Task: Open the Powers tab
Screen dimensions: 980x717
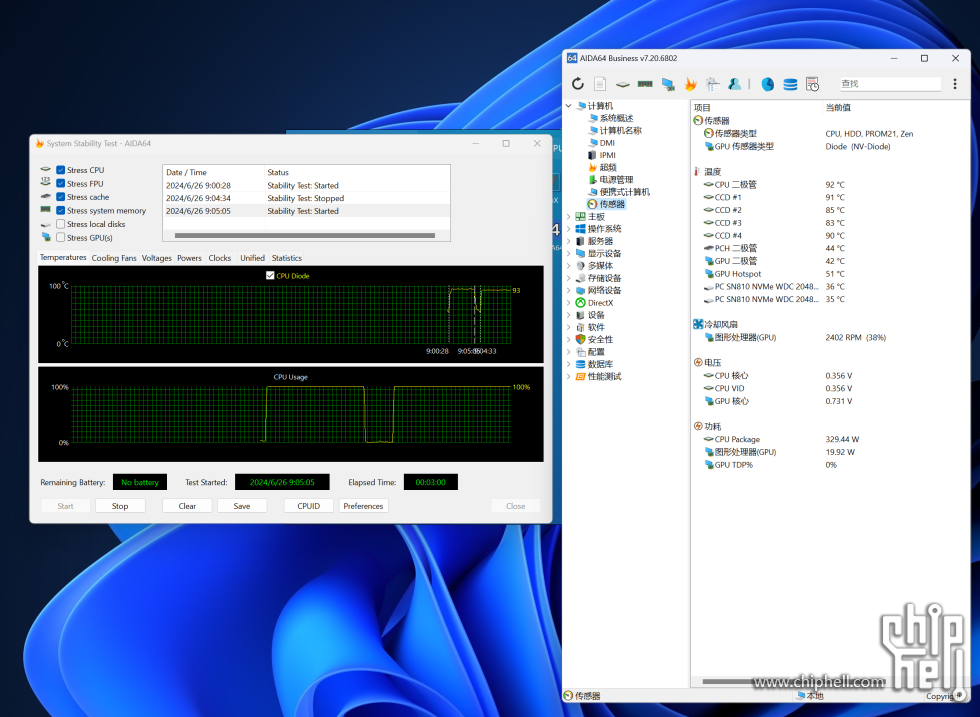Action: [189, 258]
